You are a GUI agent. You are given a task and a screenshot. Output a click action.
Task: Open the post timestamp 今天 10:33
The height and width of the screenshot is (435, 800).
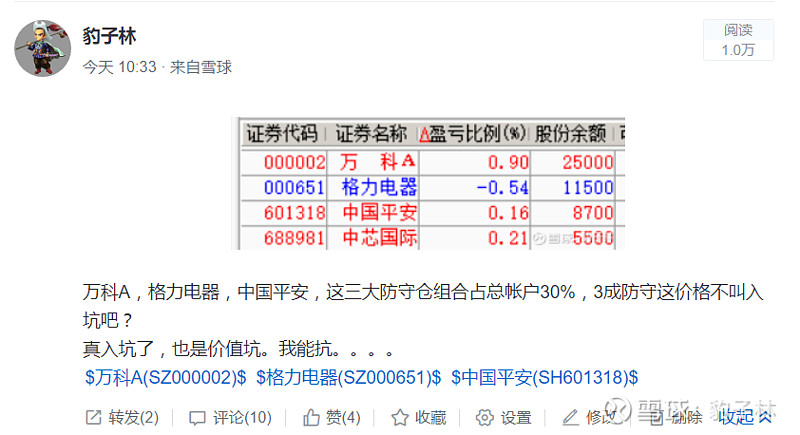(x=119, y=67)
